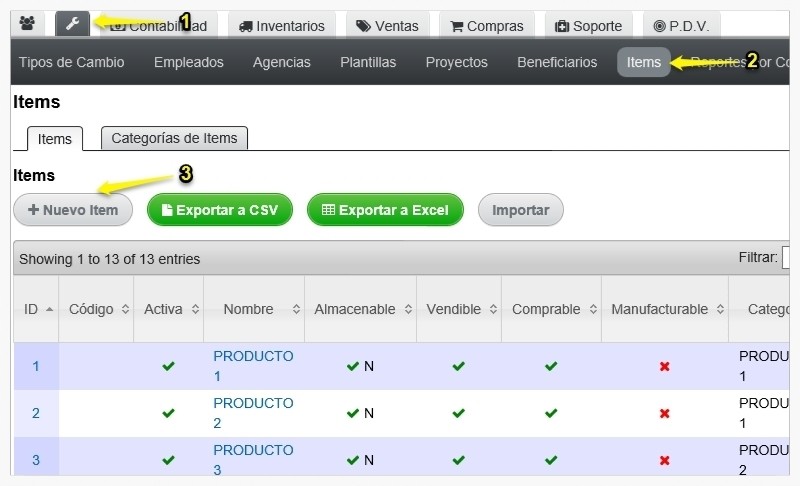Click Comprable checkmark for PRODUCTO 2
This screenshot has height=486, width=800.
[551, 413]
